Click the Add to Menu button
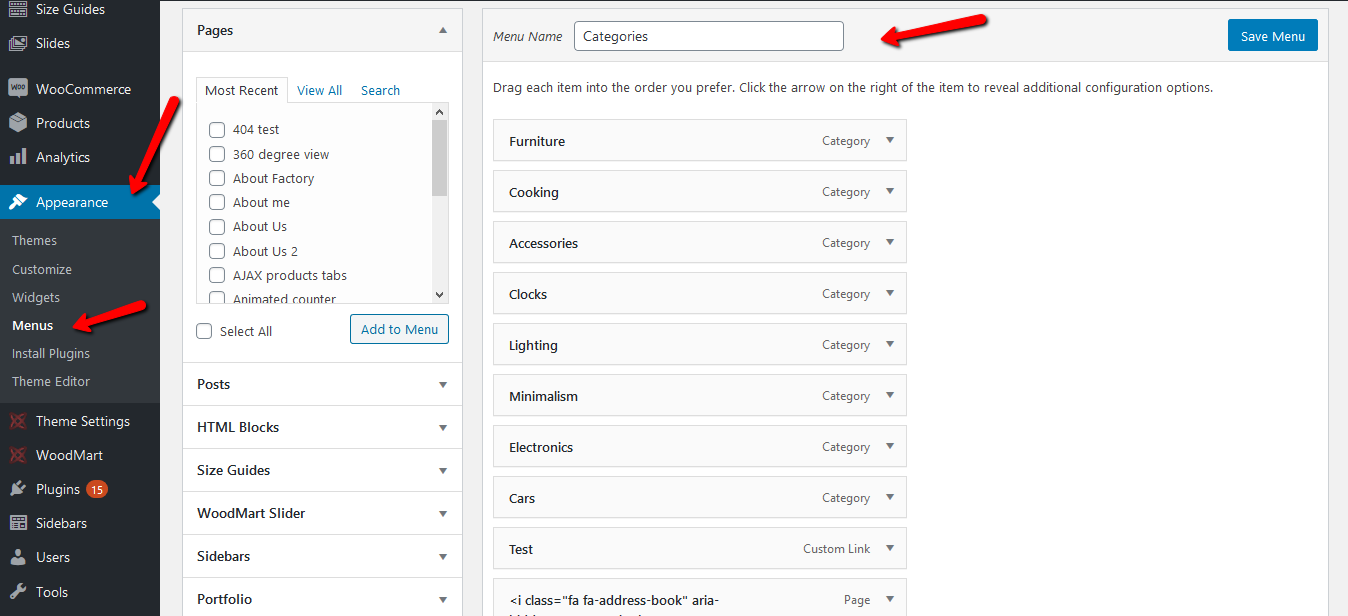Viewport: 1348px width, 616px height. [x=399, y=329]
